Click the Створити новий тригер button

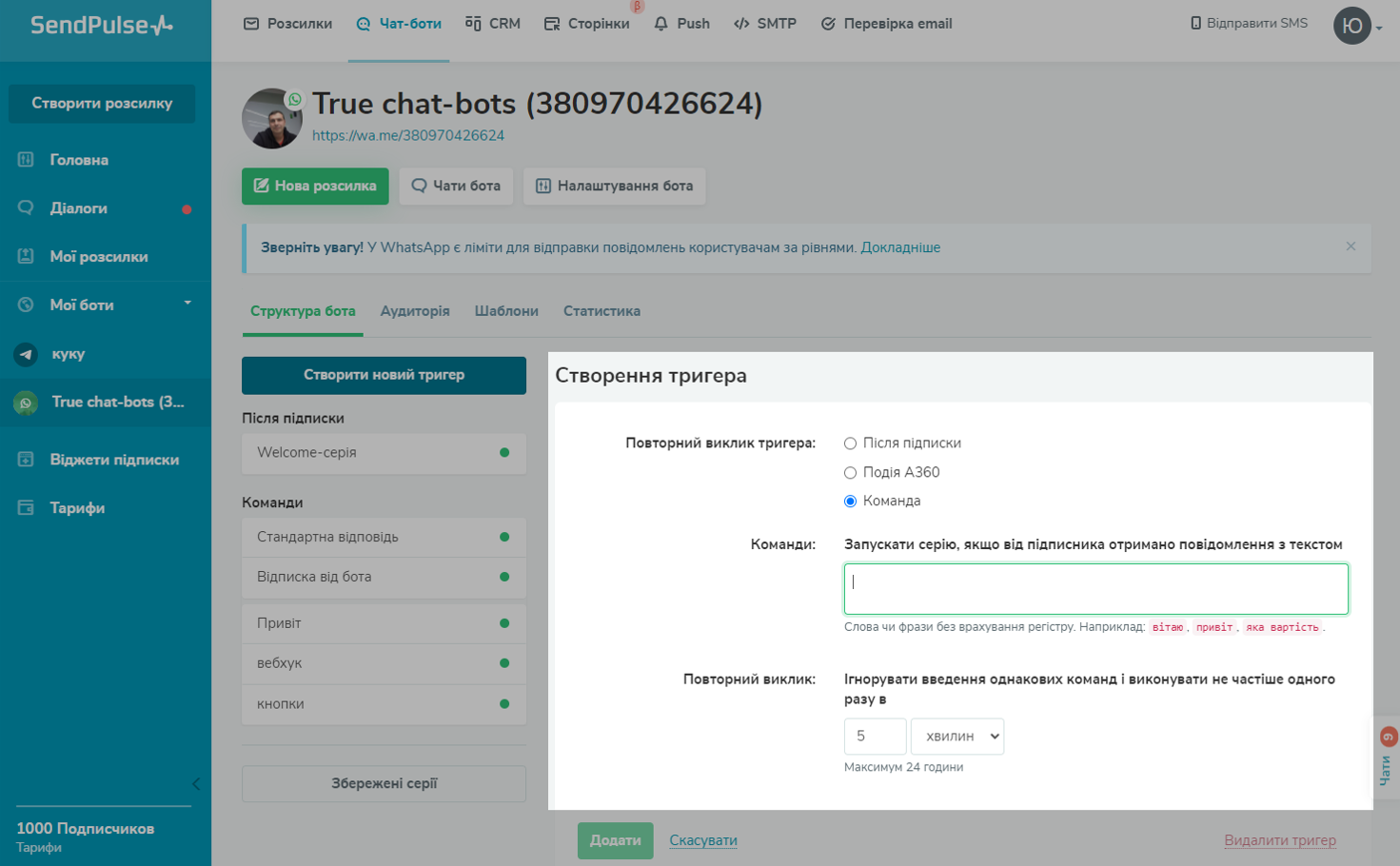[384, 375]
